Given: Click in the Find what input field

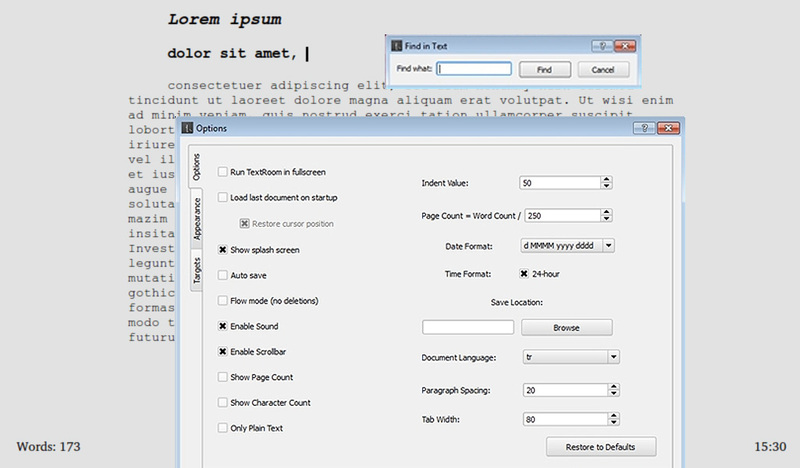Looking at the screenshot, I should tap(474, 69).
